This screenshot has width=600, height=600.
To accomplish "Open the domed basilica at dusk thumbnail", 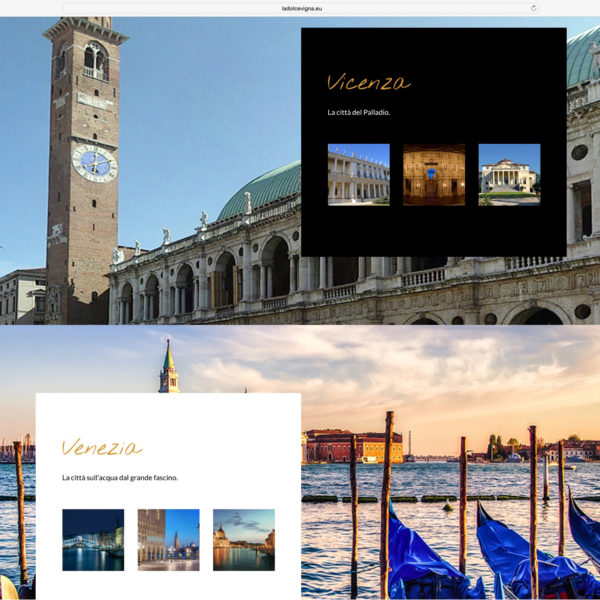I will 243,540.
